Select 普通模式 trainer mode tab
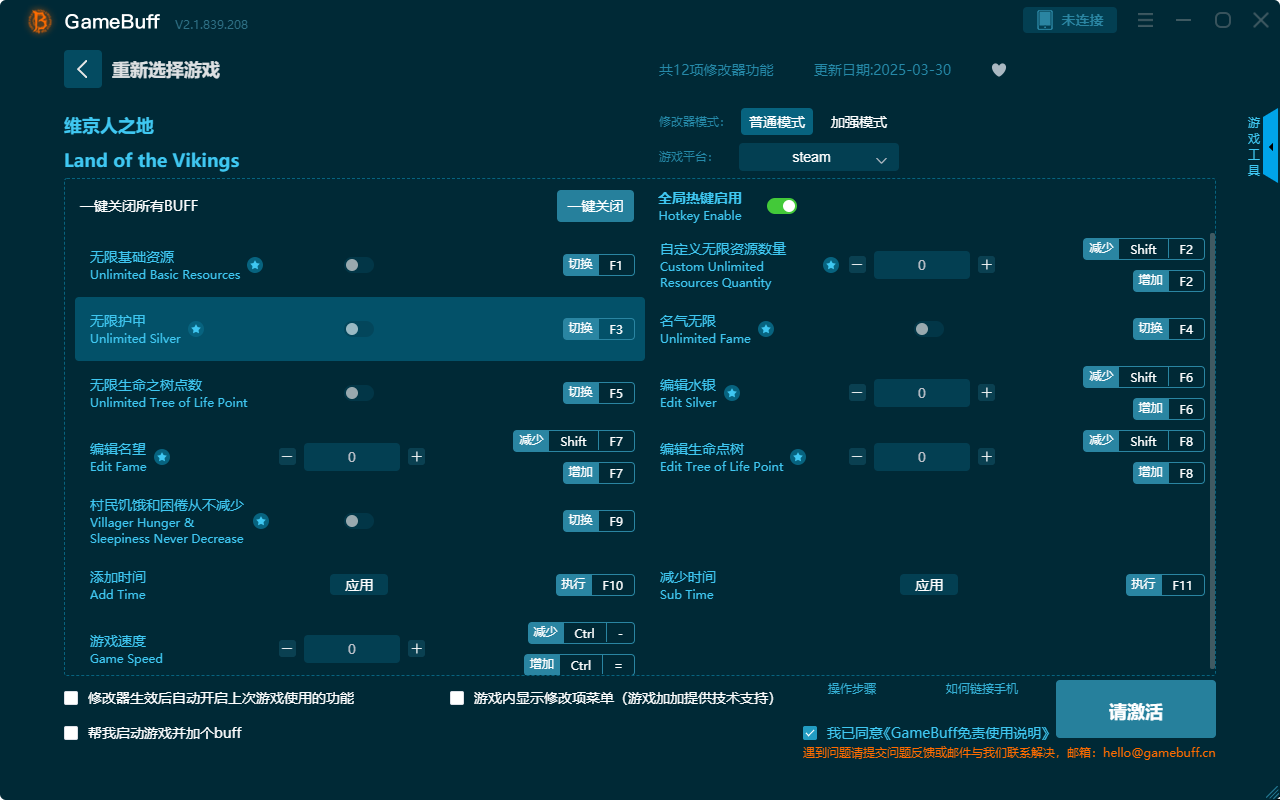 click(x=777, y=122)
